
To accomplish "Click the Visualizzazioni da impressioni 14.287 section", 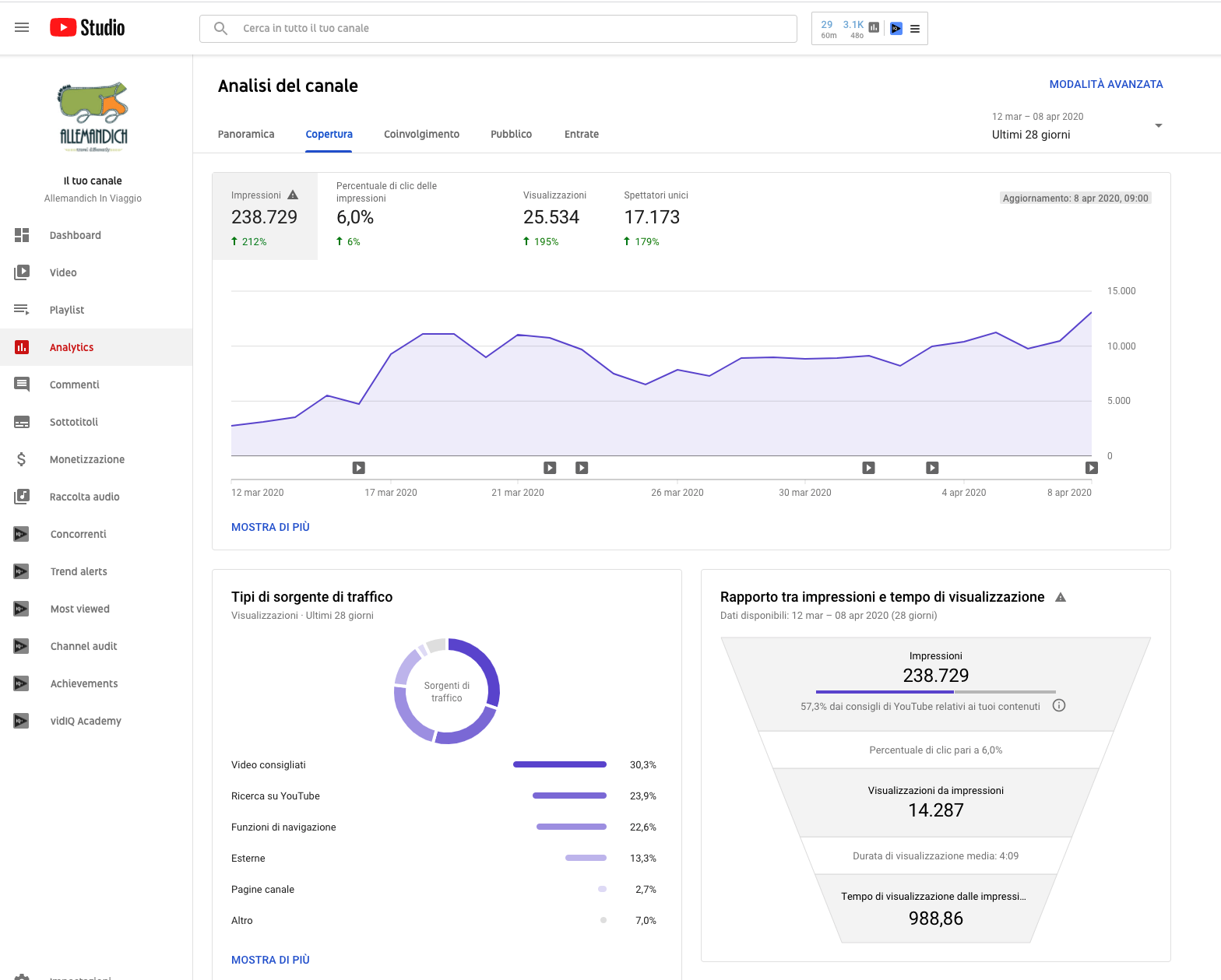I will (936, 802).
